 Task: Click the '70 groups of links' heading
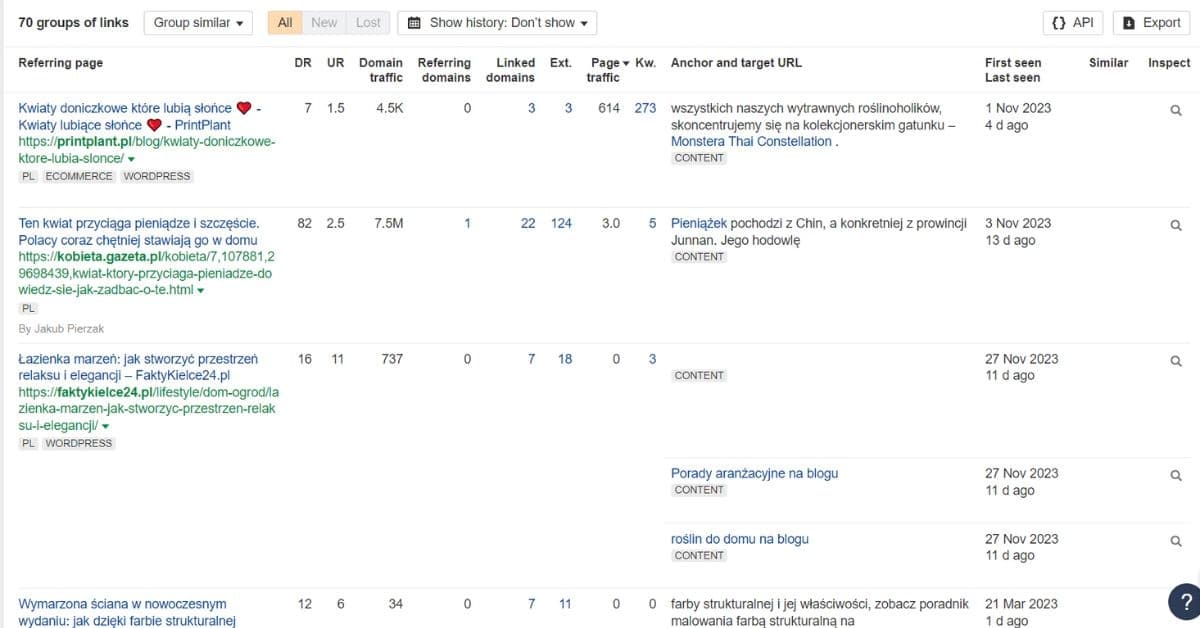tap(73, 22)
